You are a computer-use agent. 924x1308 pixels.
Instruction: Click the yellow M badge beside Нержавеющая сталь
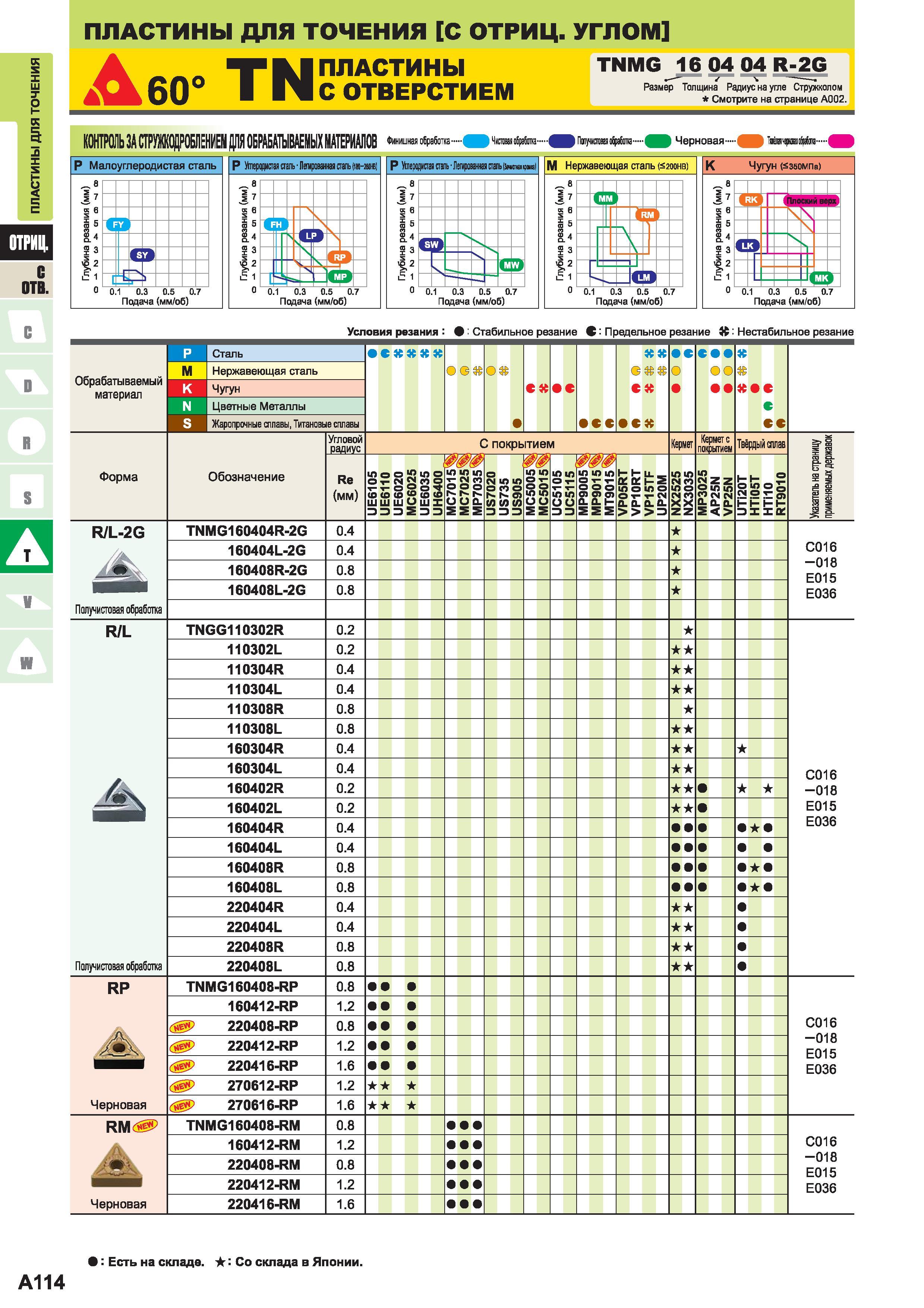pyautogui.click(x=187, y=371)
